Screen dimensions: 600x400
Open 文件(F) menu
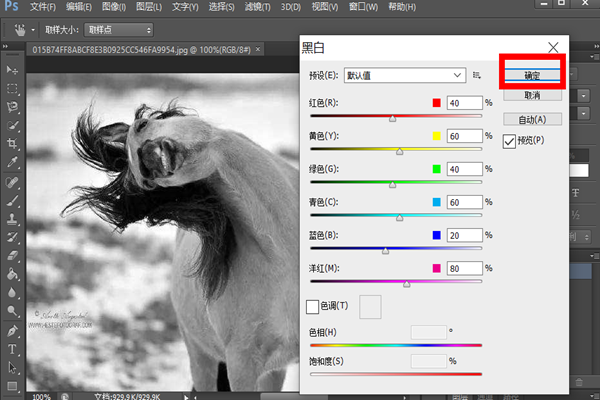(x=43, y=7)
